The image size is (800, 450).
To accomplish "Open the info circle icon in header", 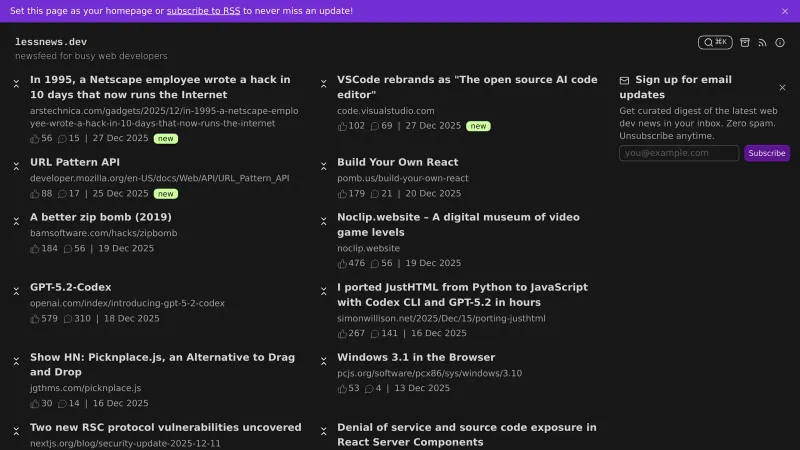I will 780,42.
